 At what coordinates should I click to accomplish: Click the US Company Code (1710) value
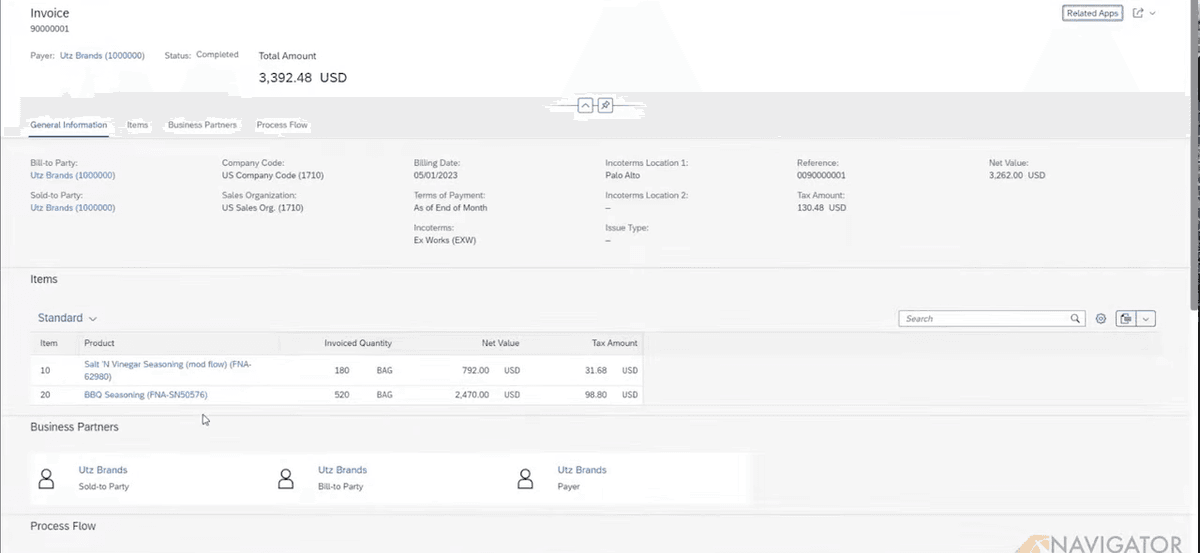click(x=273, y=175)
